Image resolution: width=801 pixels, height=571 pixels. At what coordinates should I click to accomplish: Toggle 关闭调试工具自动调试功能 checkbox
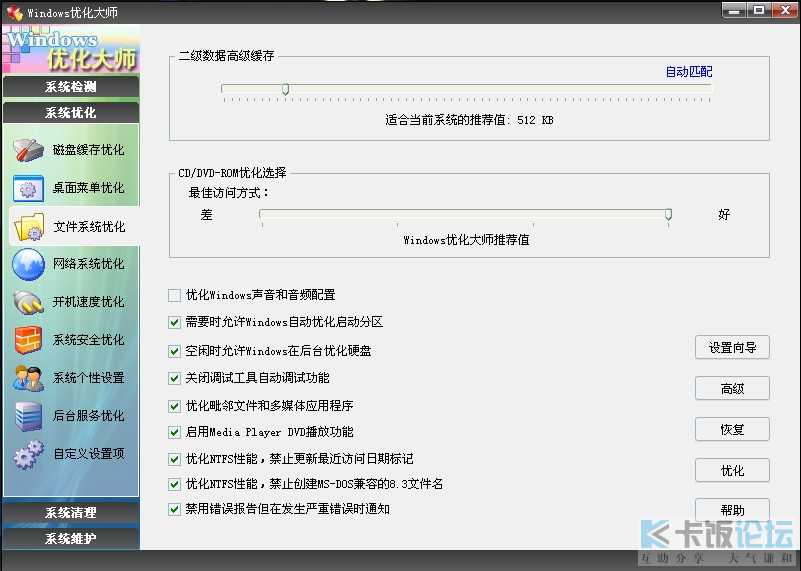pyautogui.click(x=174, y=378)
